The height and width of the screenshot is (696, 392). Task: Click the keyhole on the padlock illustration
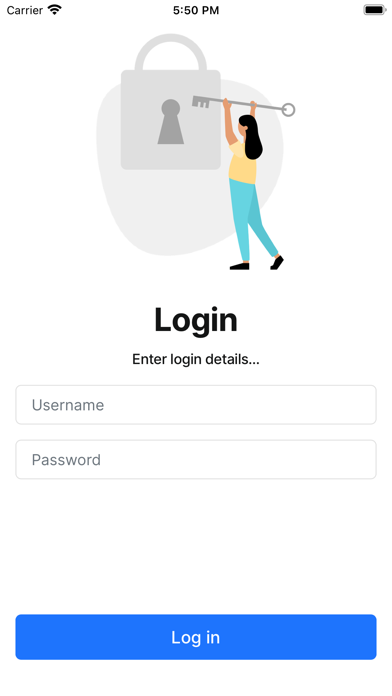[170, 122]
